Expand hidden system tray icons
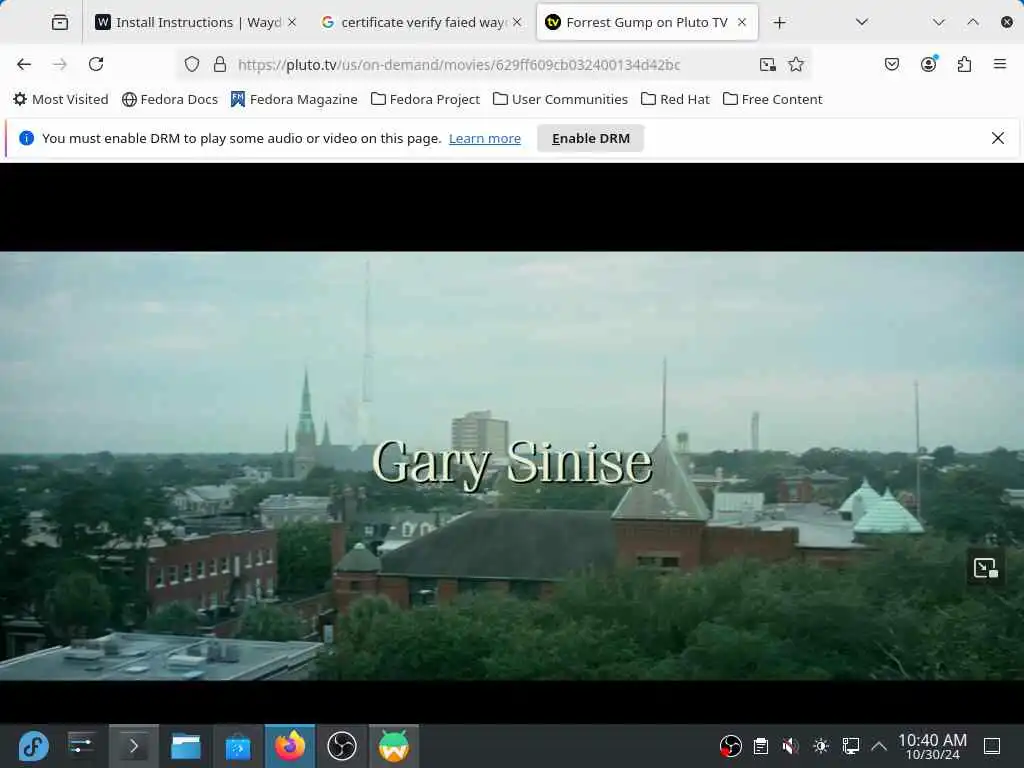The height and width of the screenshot is (768, 1024). tap(879, 746)
